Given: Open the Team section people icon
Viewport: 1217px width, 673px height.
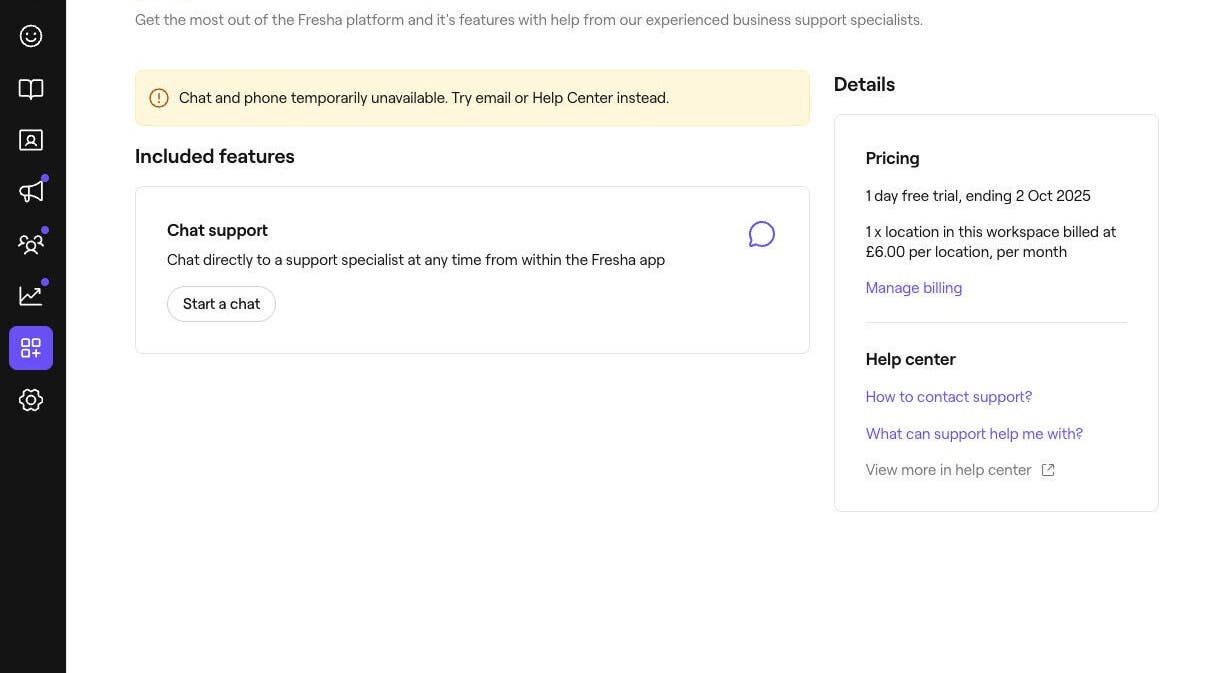Looking at the screenshot, I should point(31,243).
